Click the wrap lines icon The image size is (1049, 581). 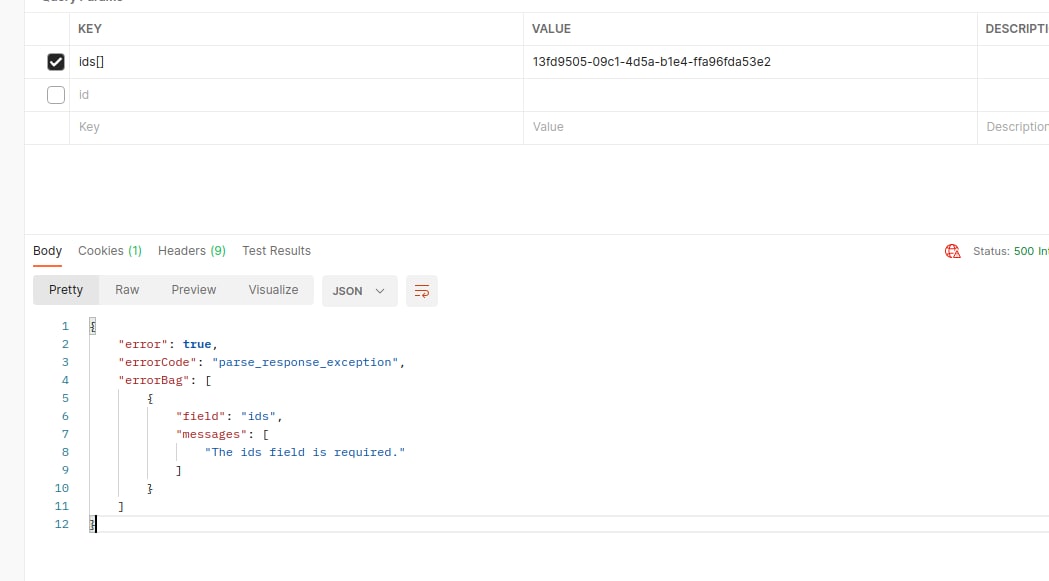pos(422,291)
